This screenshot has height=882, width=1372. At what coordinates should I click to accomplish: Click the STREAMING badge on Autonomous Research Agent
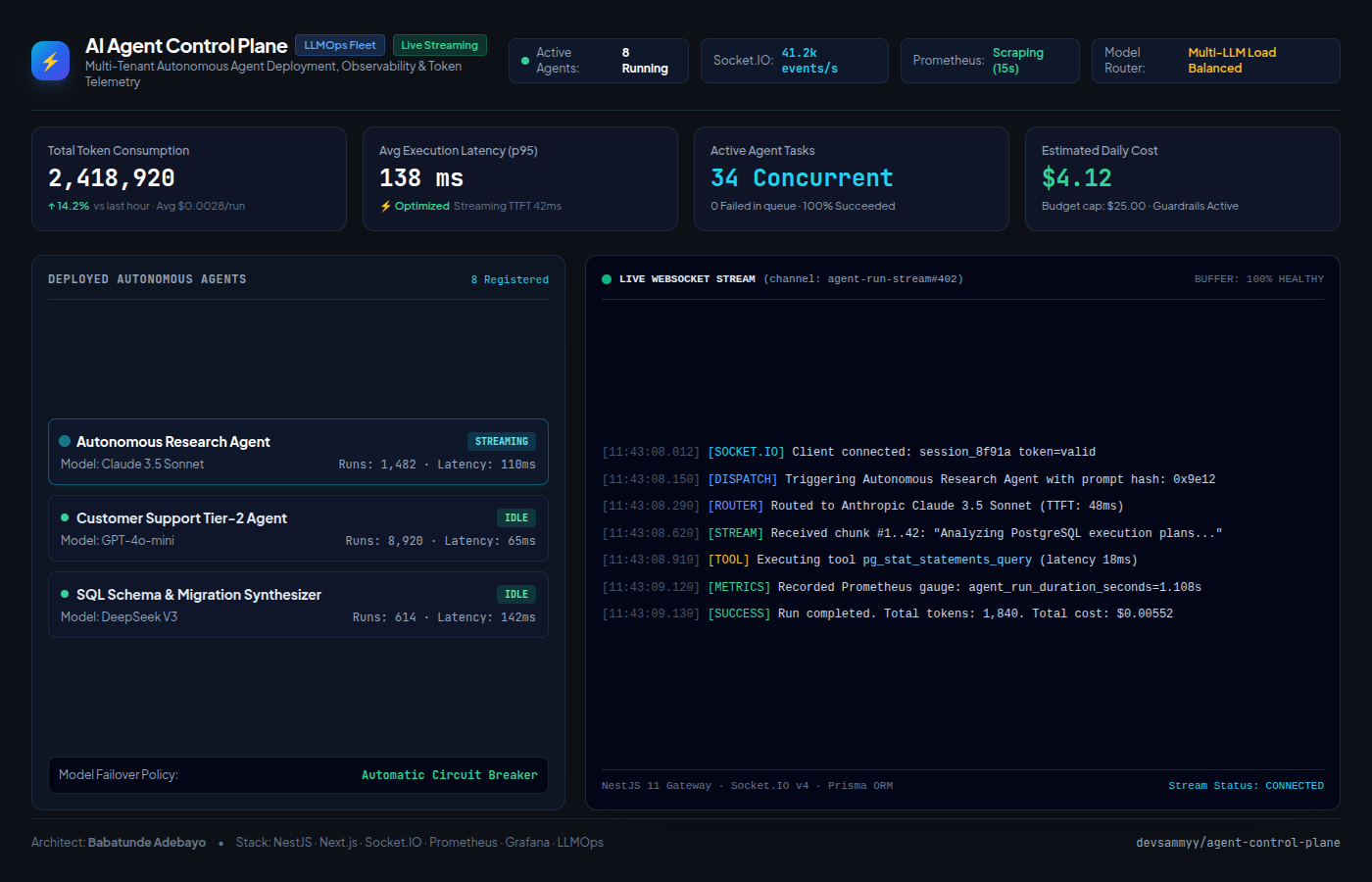click(x=502, y=442)
